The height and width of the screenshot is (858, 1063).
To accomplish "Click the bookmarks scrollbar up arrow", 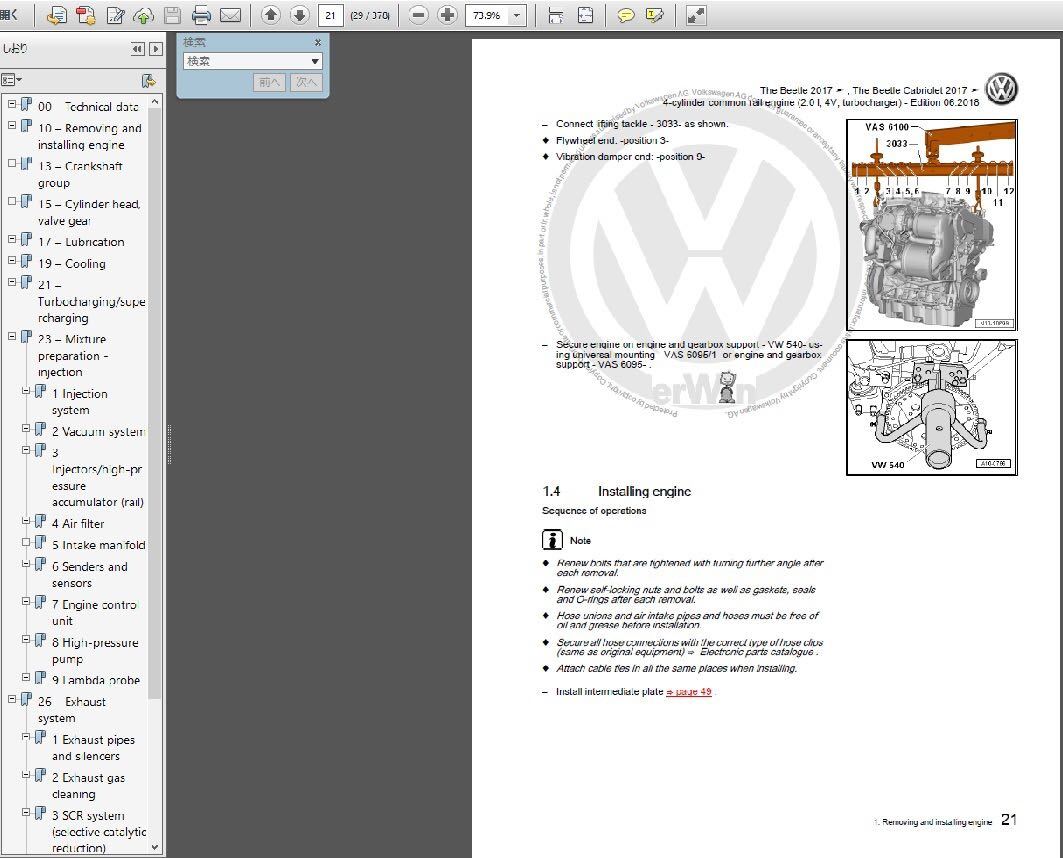I will (155, 101).
